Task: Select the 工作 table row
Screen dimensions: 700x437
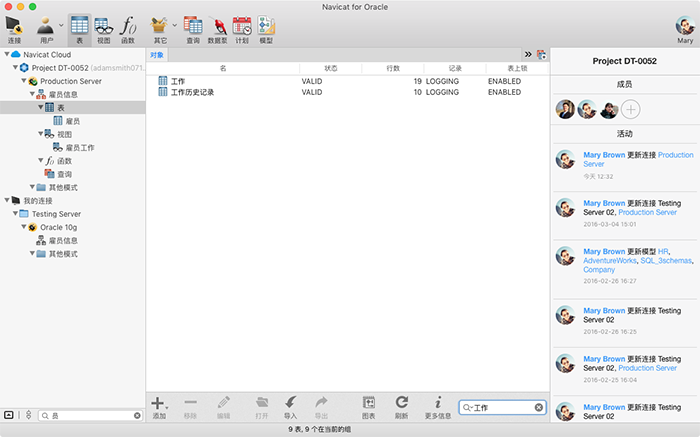Action: (347, 81)
